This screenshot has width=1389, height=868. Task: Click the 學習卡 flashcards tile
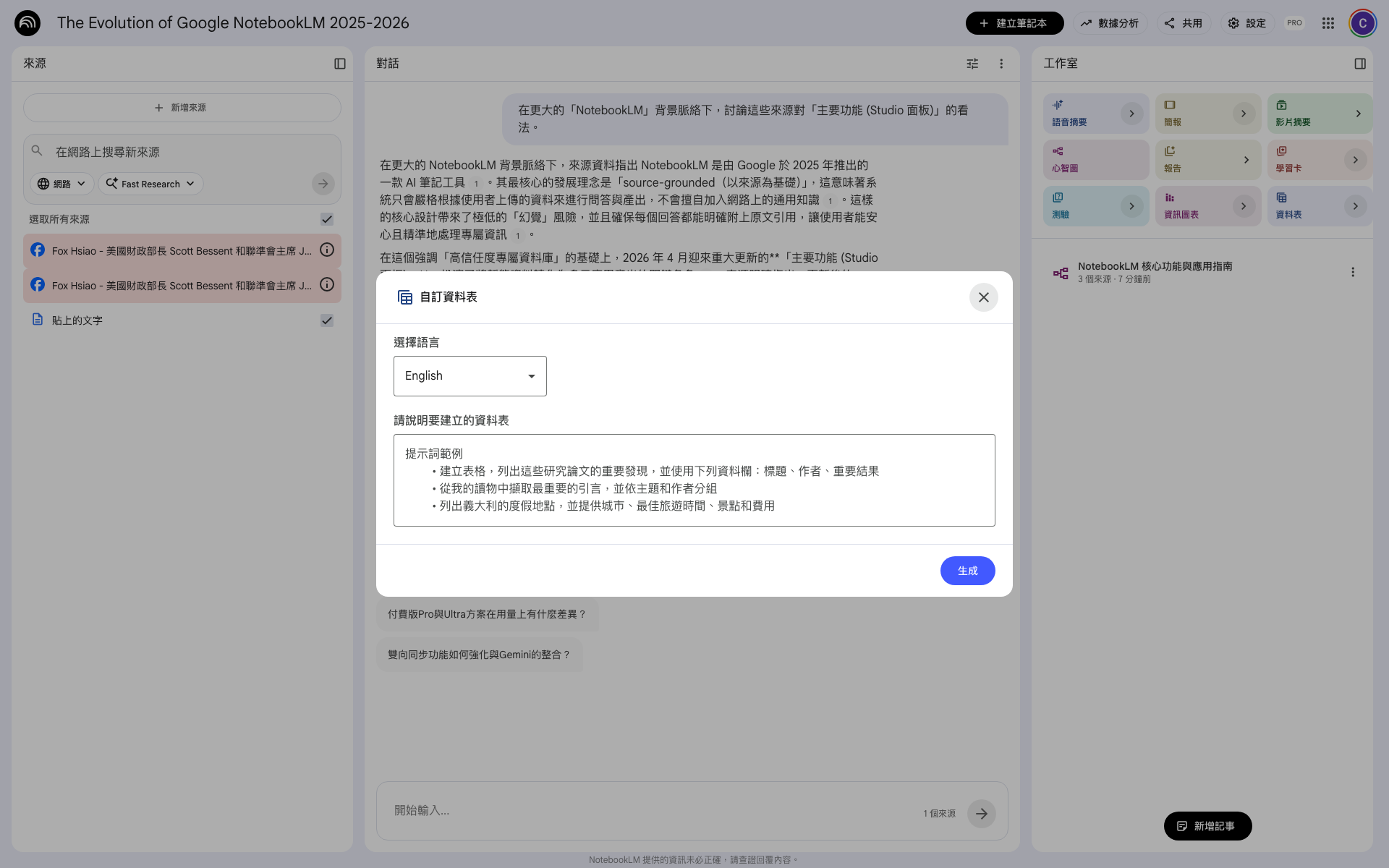1320,160
